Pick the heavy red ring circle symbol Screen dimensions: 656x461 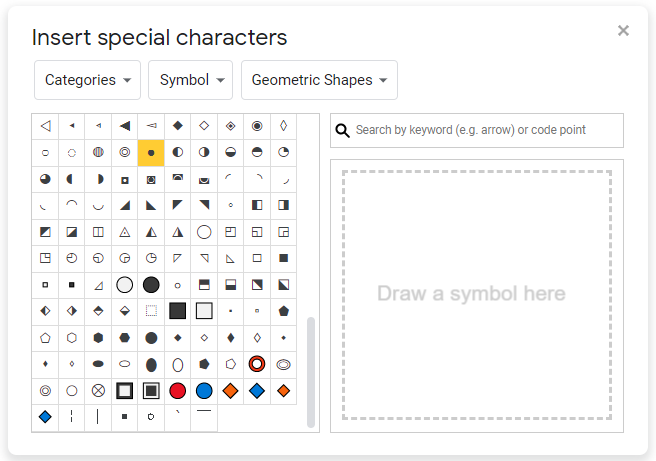click(x=257, y=364)
